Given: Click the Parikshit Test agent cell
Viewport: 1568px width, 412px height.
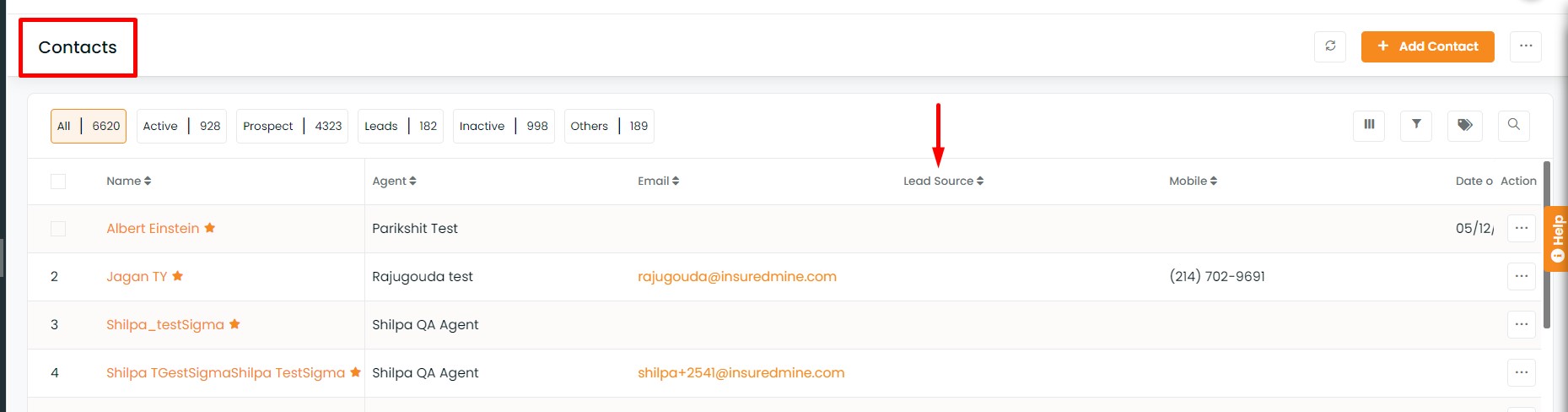Looking at the screenshot, I should 415,228.
